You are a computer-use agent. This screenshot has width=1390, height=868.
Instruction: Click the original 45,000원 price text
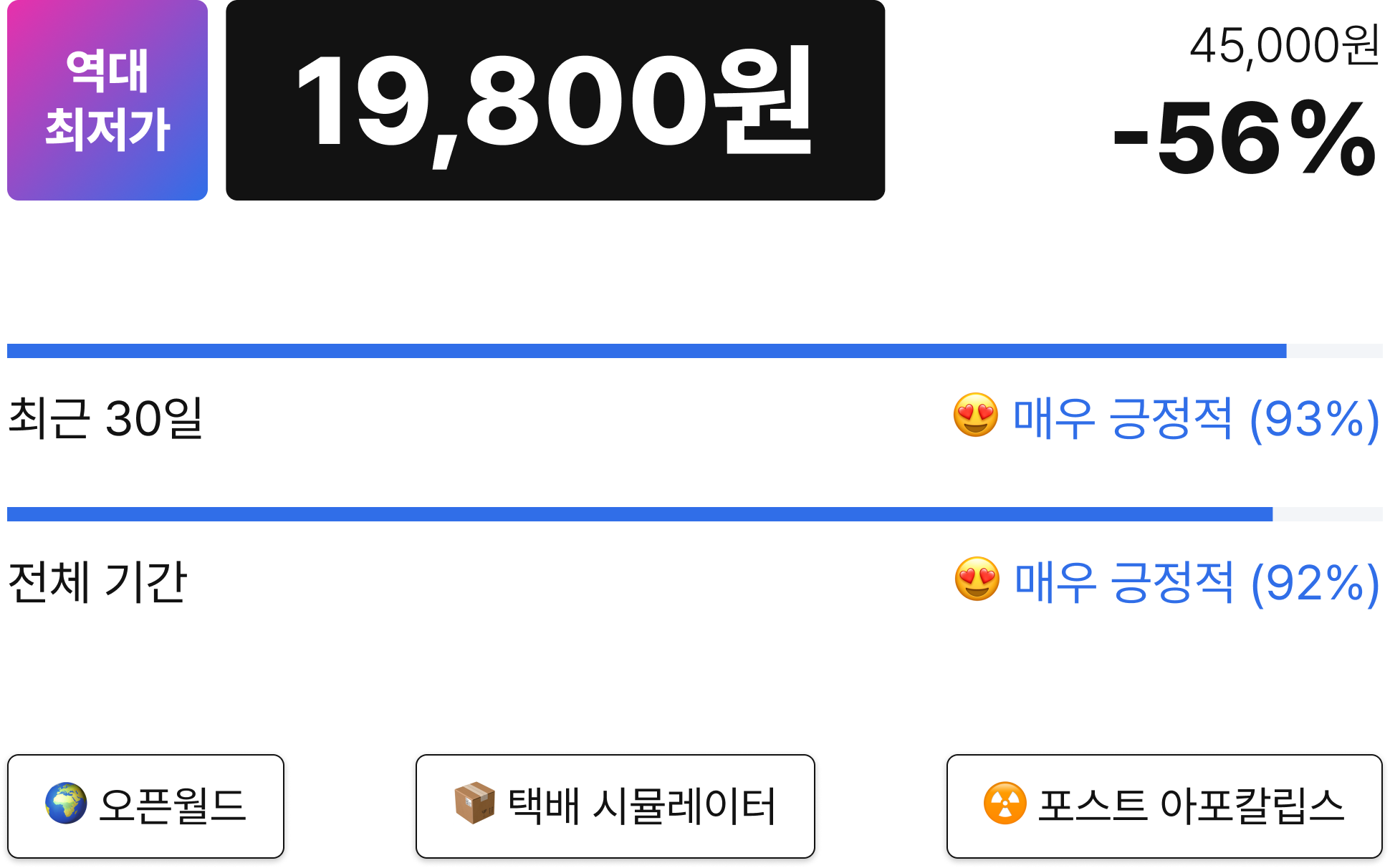[1285, 46]
